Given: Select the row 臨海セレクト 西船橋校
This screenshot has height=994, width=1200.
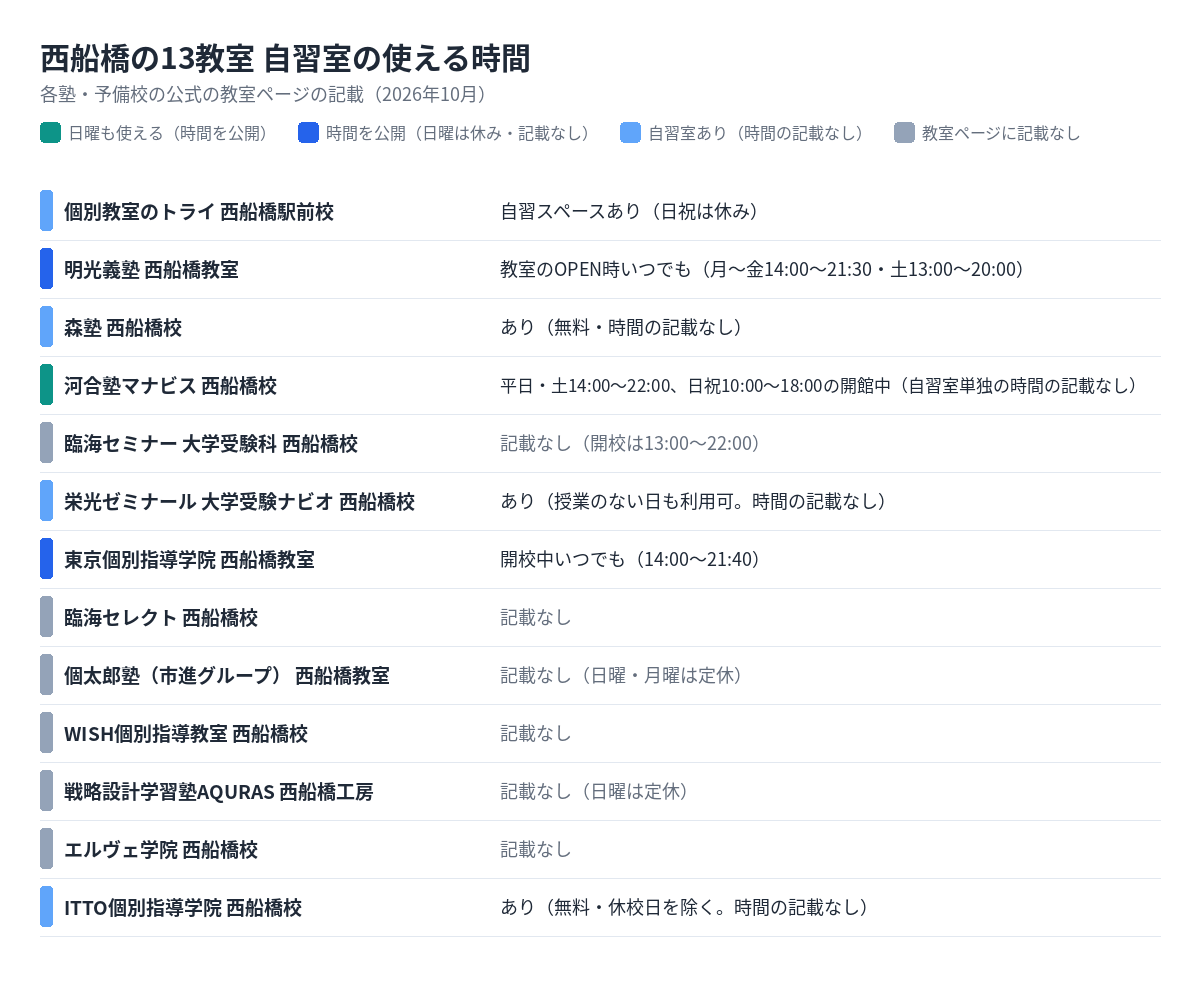Looking at the screenshot, I should point(600,617).
